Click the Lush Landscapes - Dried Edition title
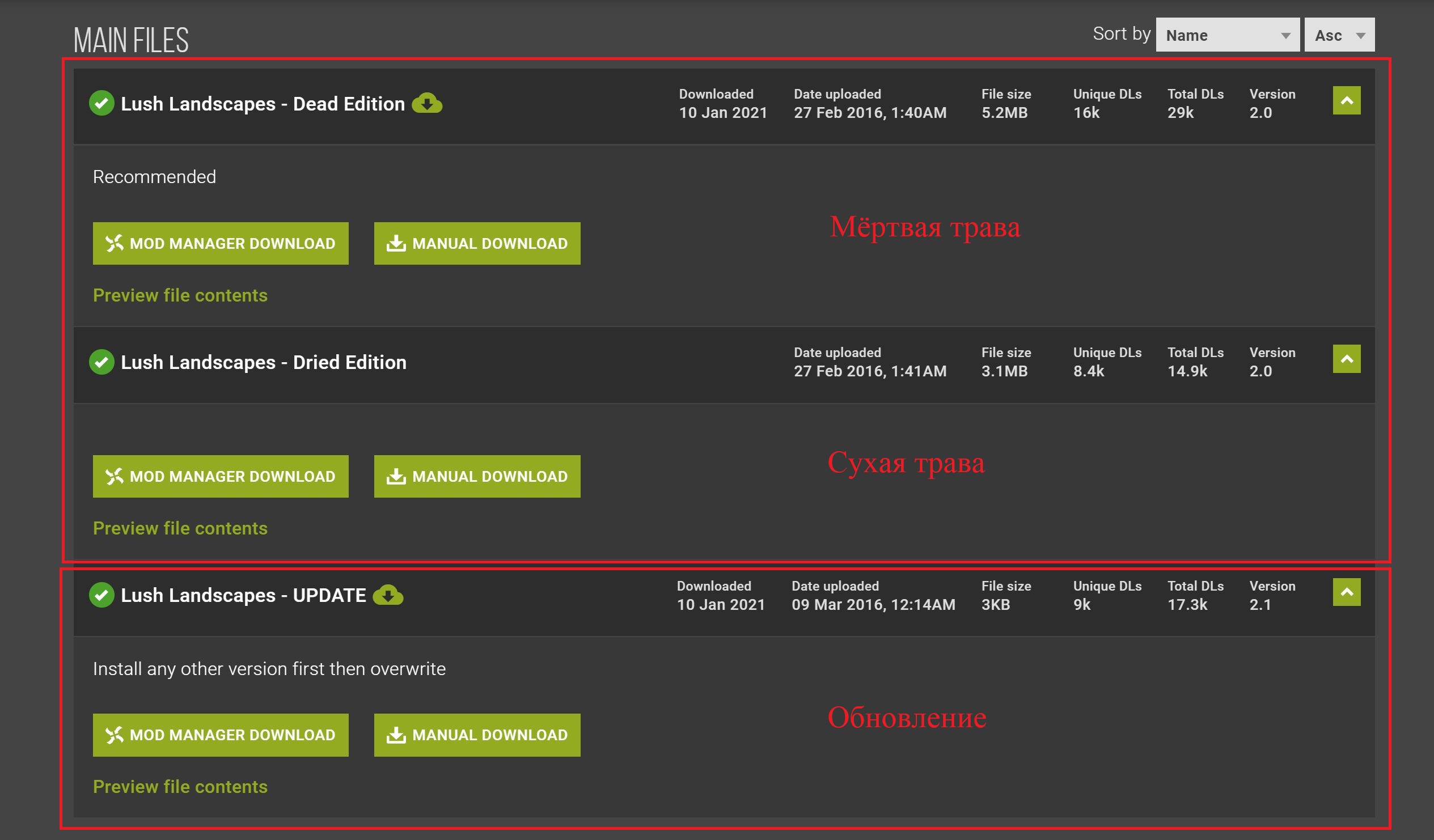 [264, 362]
